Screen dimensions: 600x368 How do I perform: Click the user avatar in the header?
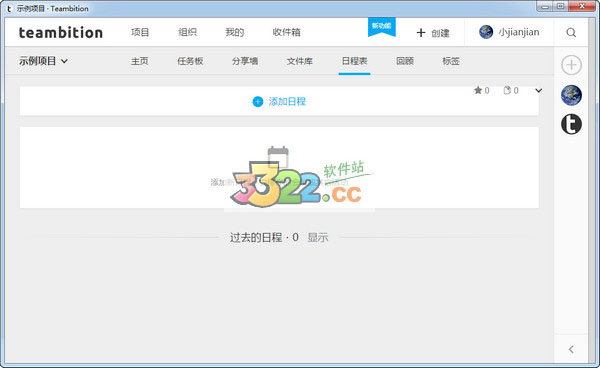(486, 32)
